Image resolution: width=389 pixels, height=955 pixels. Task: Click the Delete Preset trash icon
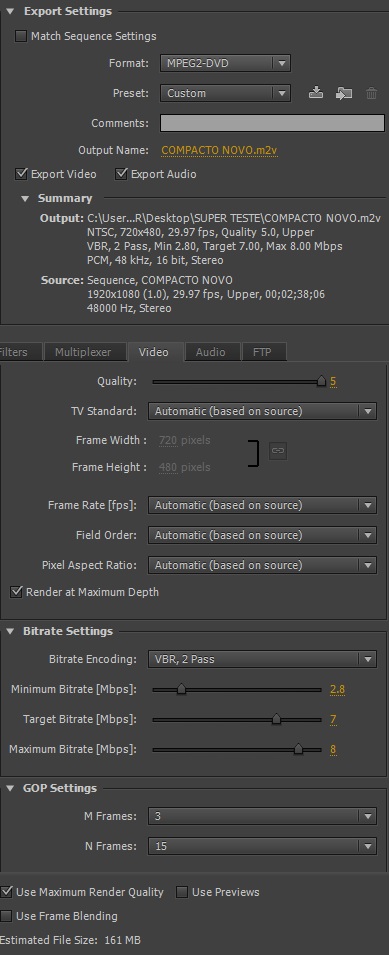tap(371, 93)
